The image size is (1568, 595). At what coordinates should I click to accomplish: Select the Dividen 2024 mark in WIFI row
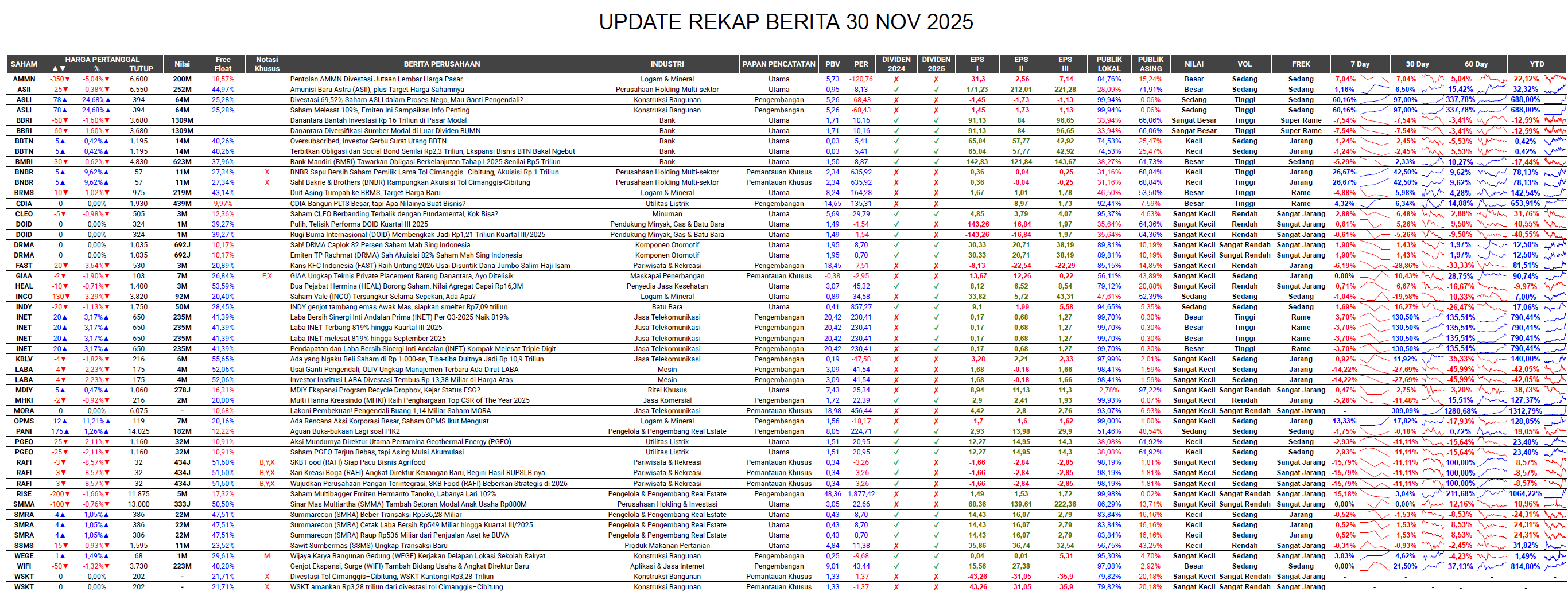pos(896,566)
